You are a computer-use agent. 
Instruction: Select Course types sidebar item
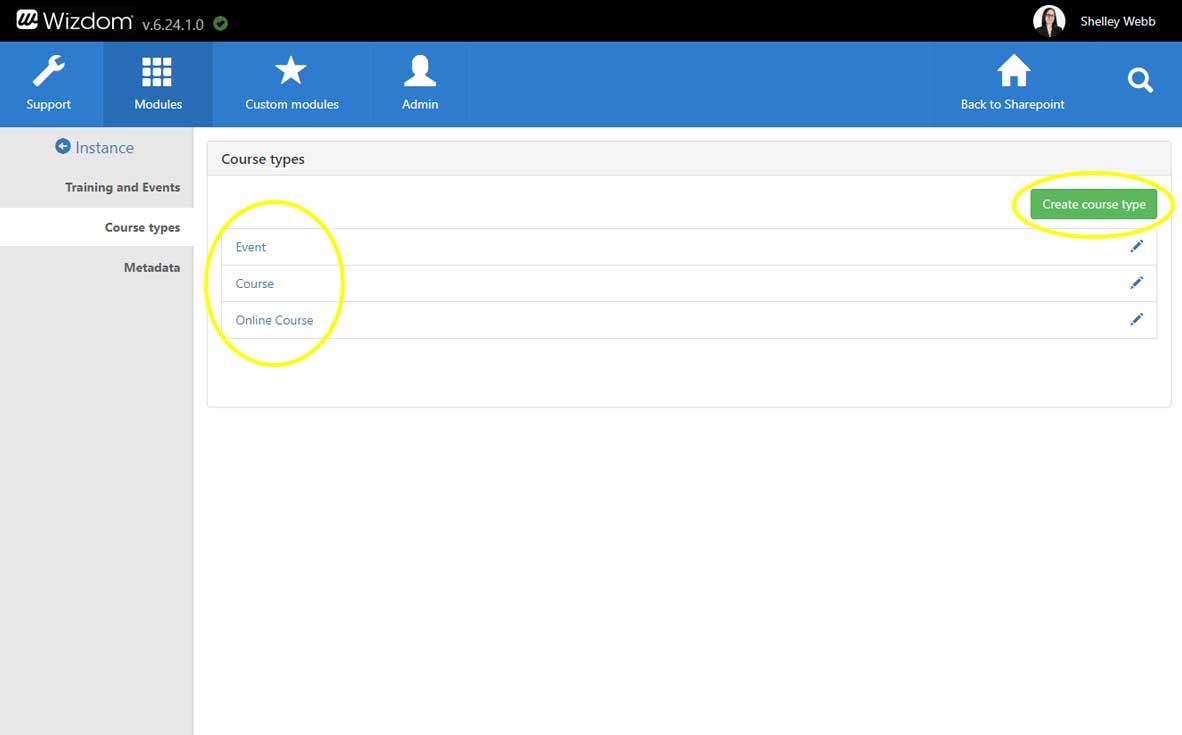coord(142,227)
